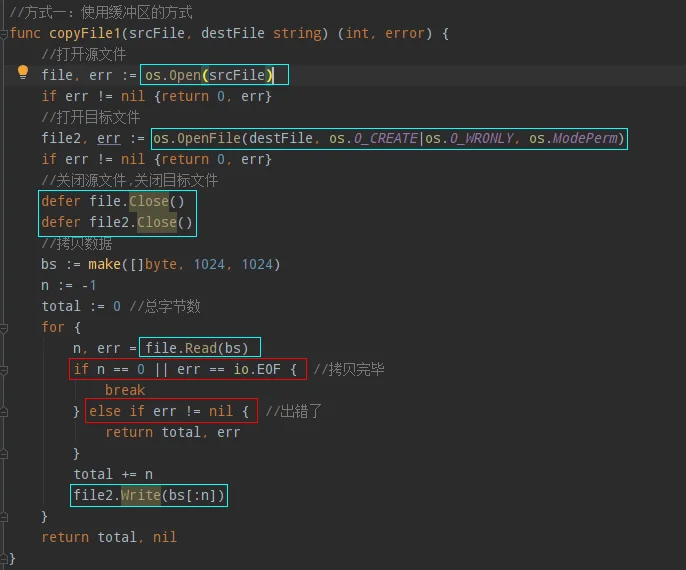Click 'return total, err' line
Screen dimensions: 686x570
[172, 432]
